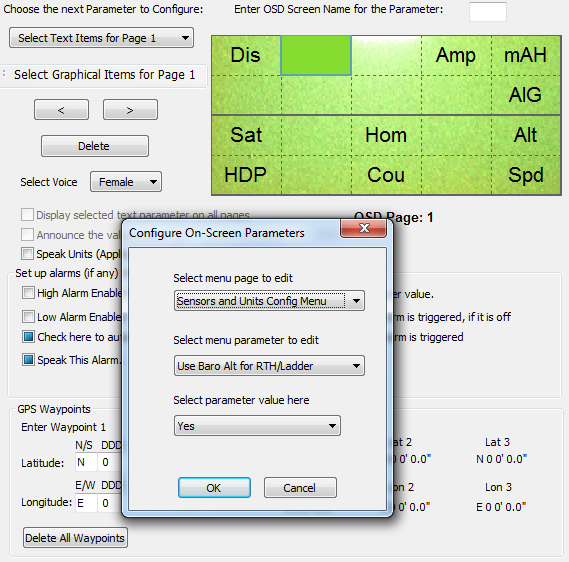Open the Use Baro Alt parameter dropdown
The image size is (569, 562).
point(269,365)
